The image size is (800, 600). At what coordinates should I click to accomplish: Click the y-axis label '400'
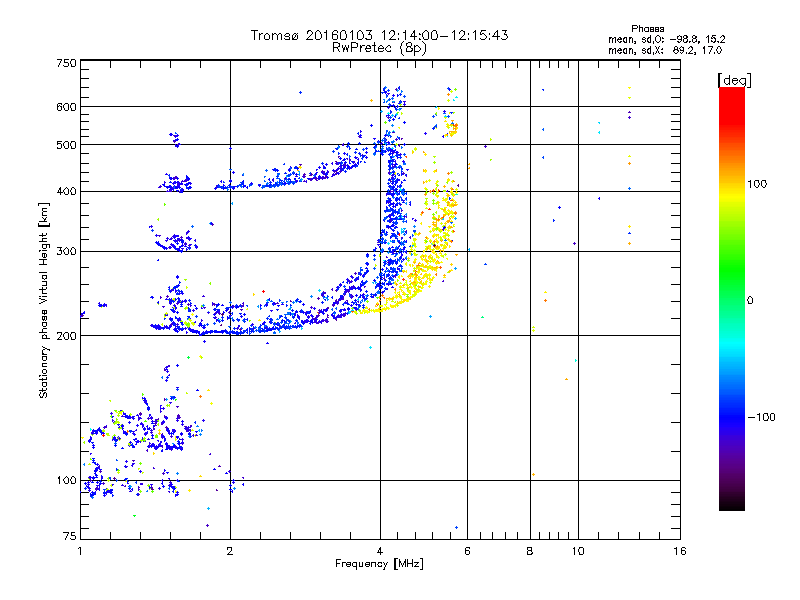tap(66, 191)
